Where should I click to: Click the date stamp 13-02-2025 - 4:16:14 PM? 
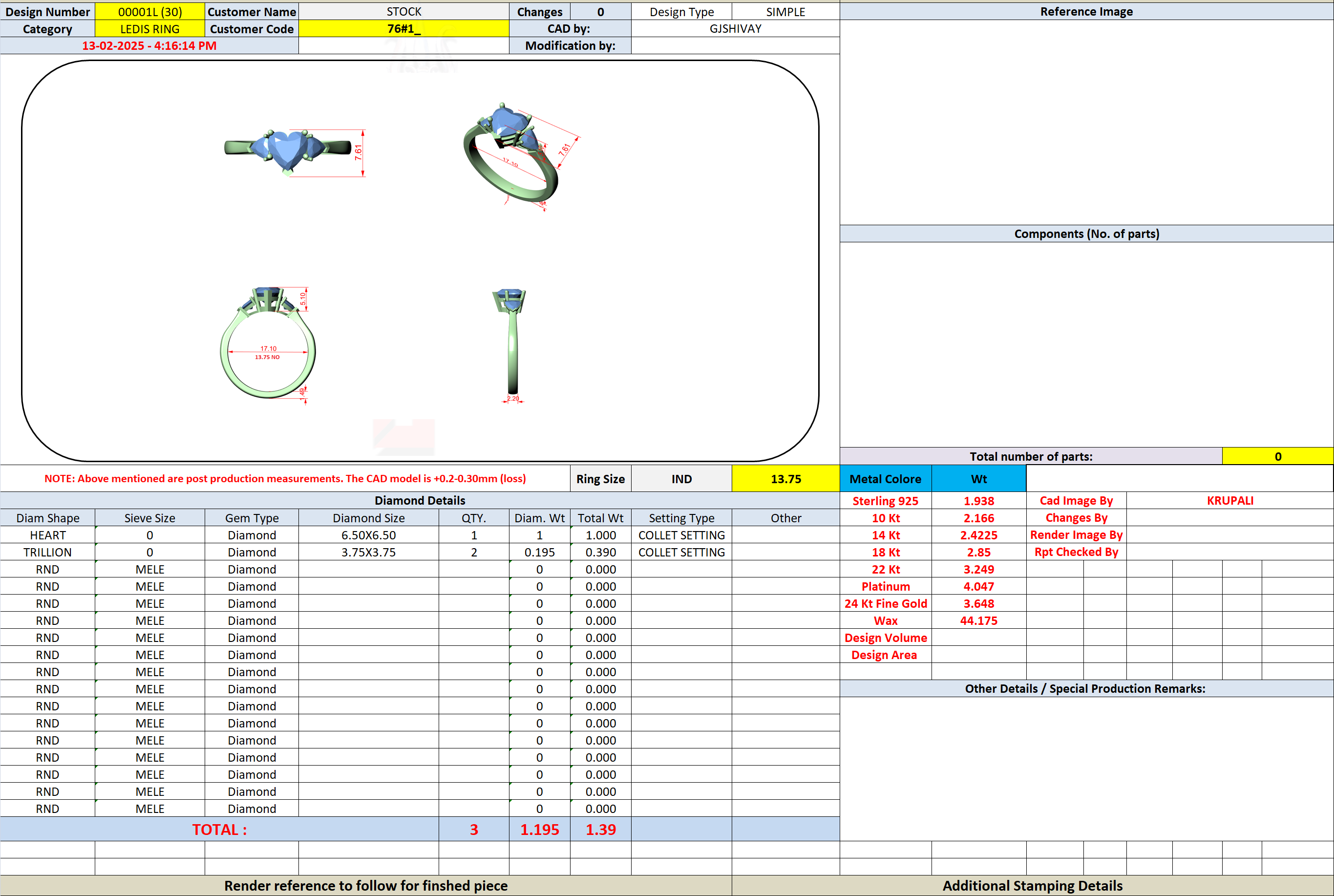coord(149,46)
